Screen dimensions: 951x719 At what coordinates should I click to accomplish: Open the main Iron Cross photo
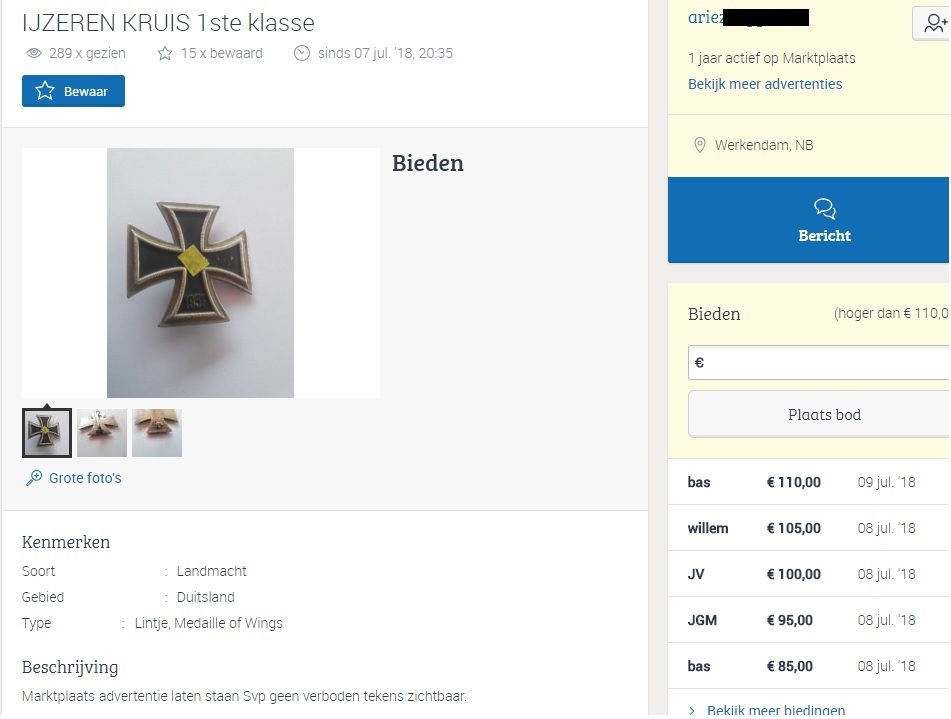pyautogui.click(x=200, y=273)
